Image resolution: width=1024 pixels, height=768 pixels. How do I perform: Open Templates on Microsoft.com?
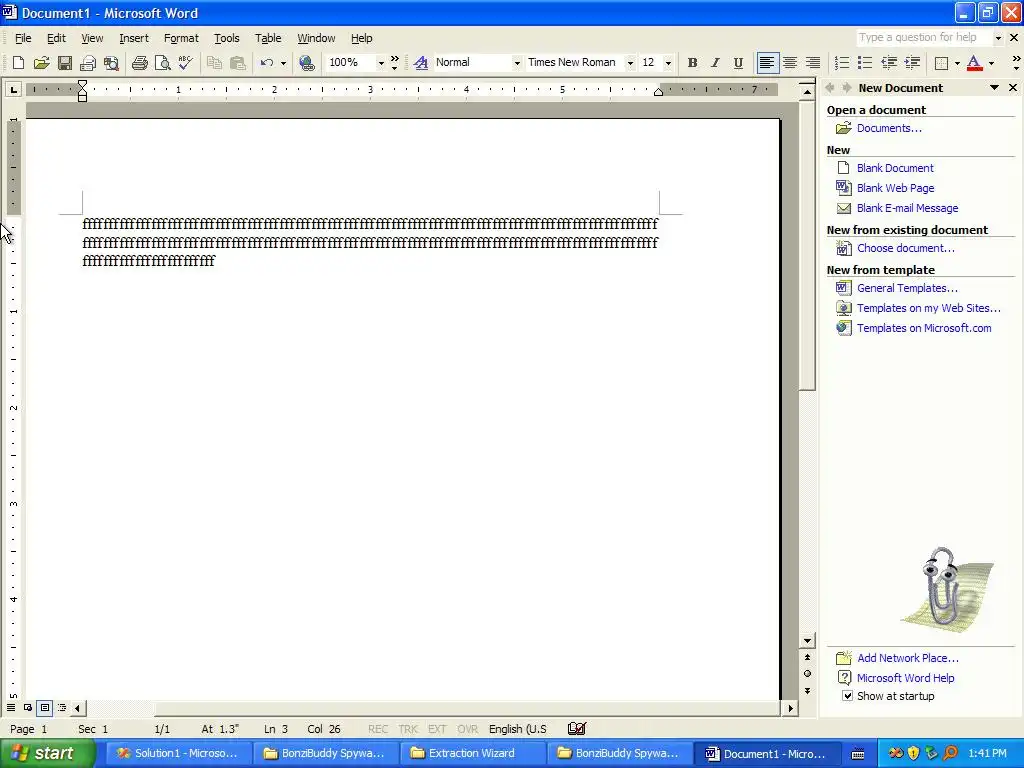pyautogui.click(x=923, y=328)
